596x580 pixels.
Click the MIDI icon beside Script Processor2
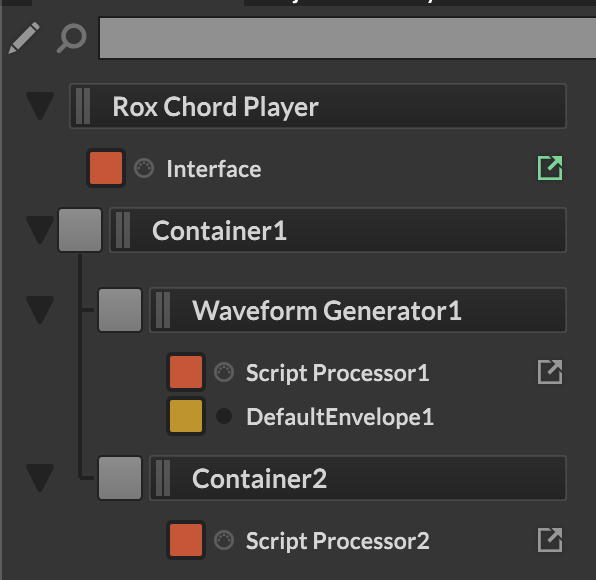pyautogui.click(x=224, y=540)
